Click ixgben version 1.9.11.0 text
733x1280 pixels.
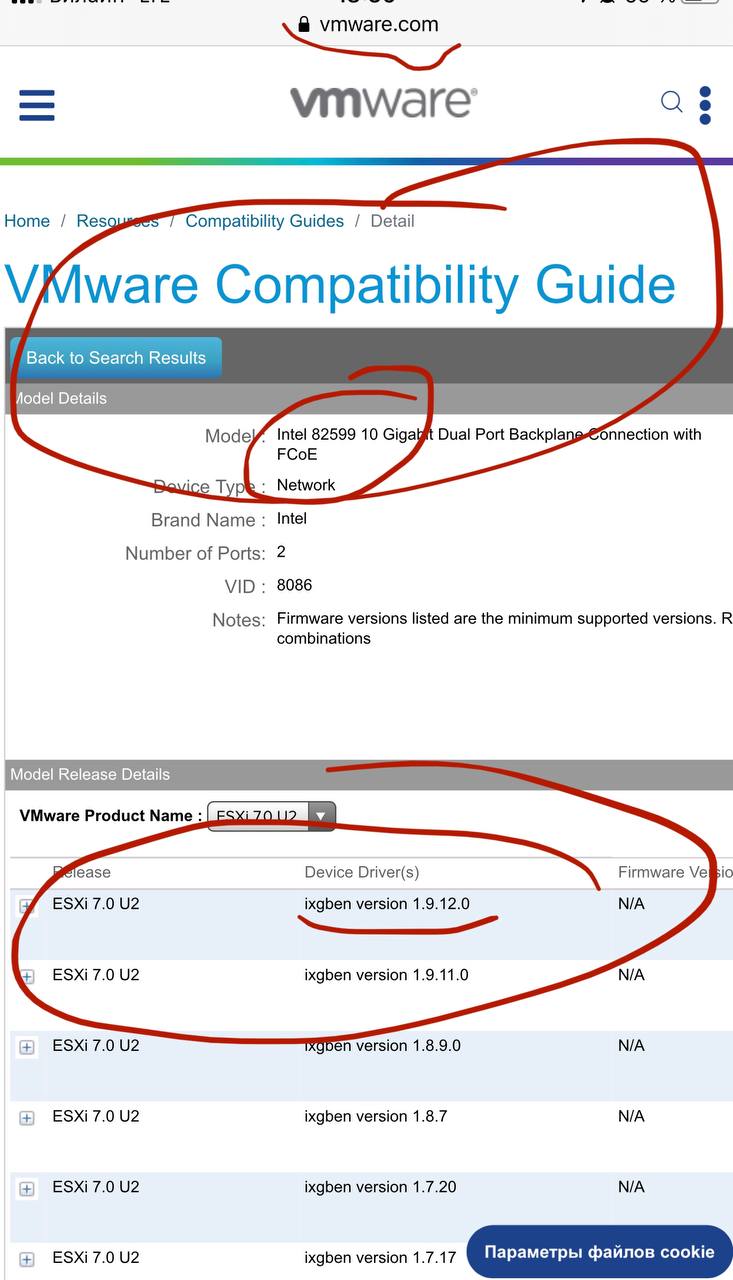point(387,974)
